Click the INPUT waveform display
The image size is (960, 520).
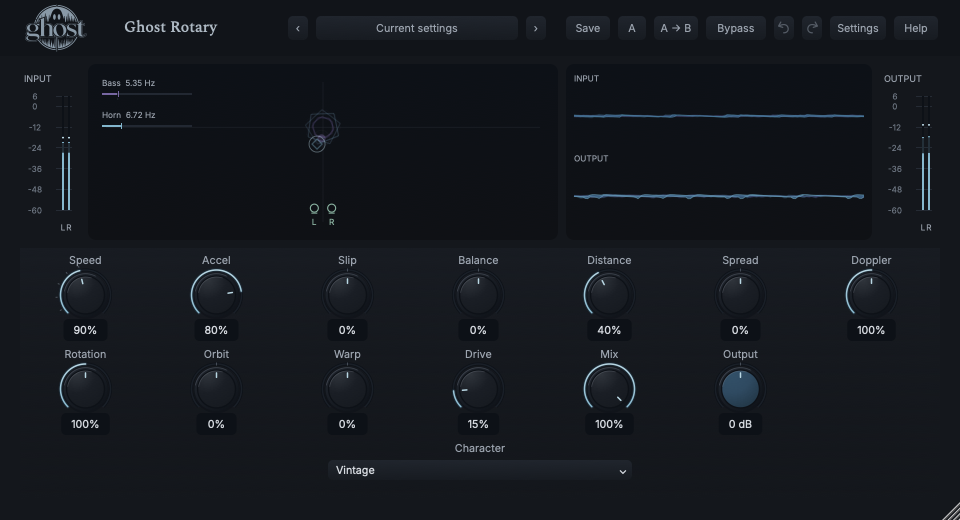(719, 115)
